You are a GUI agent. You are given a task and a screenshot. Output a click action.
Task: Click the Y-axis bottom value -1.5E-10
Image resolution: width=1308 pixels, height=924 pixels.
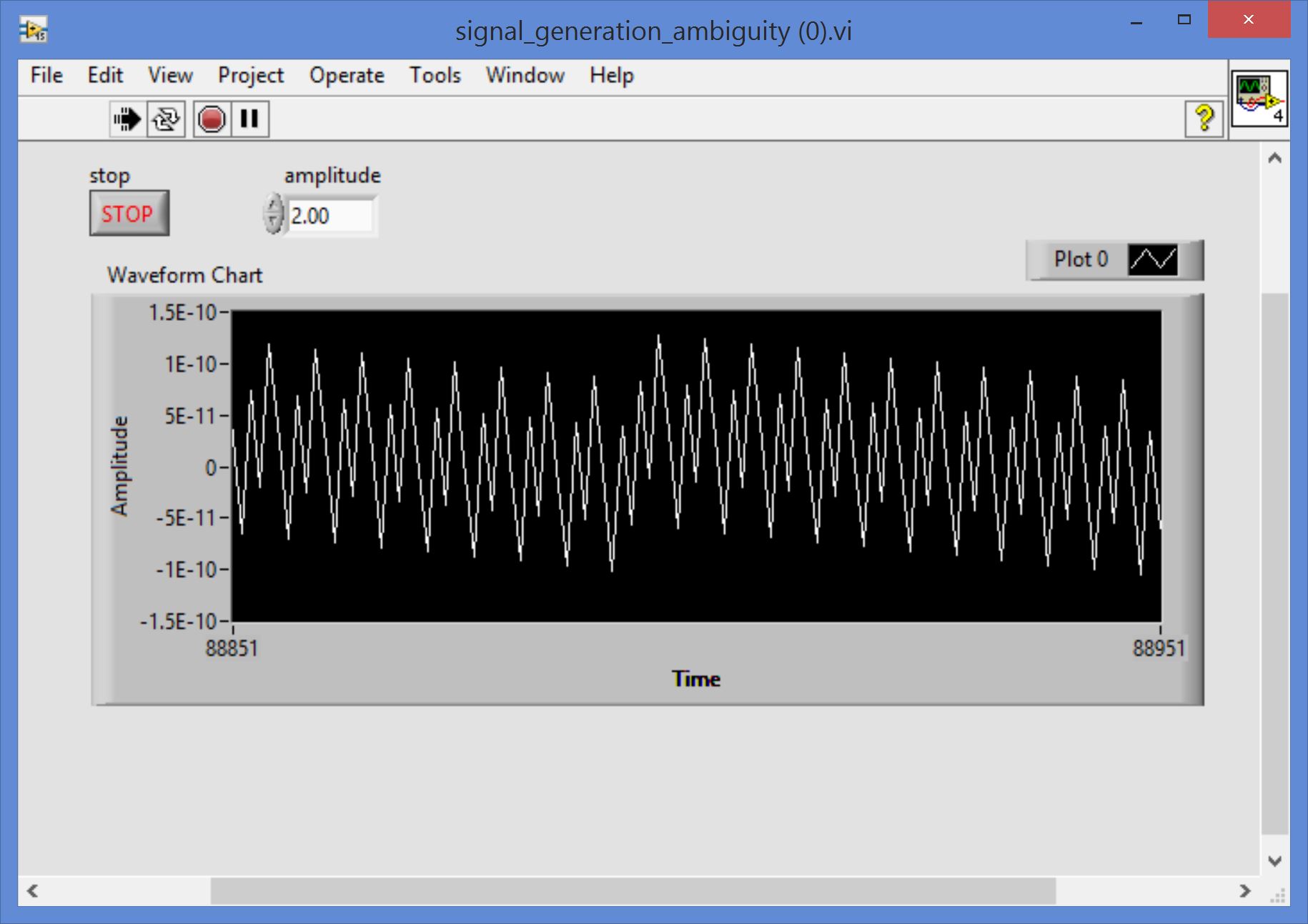[178, 621]
